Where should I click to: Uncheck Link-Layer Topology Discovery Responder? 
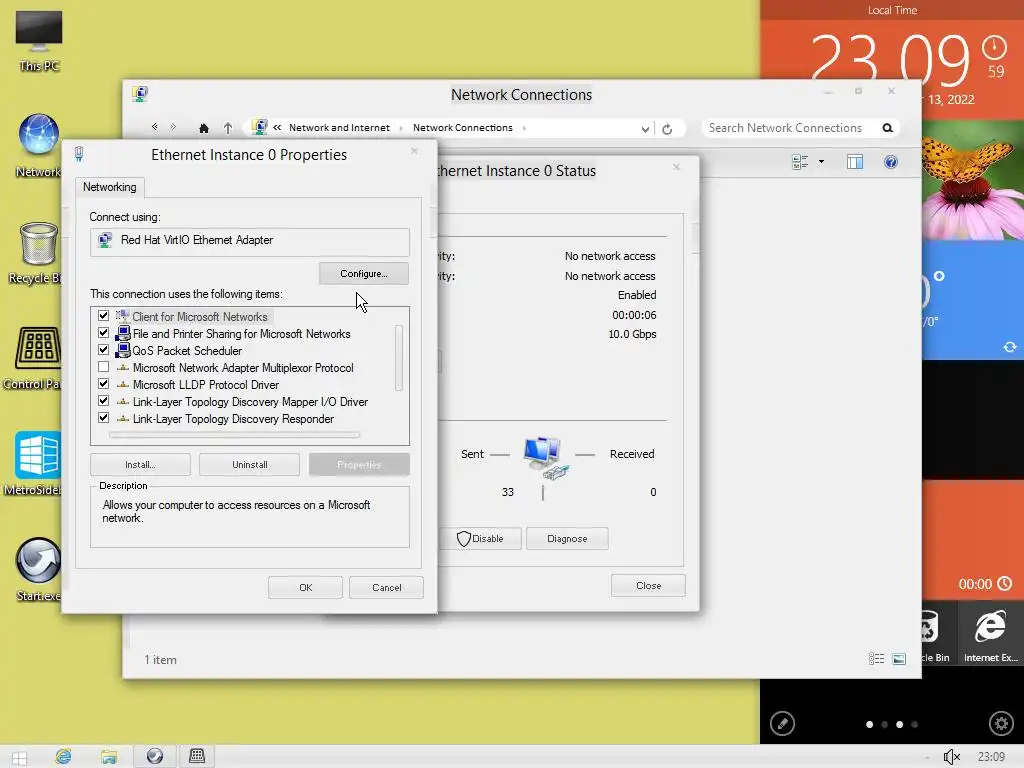103,417
